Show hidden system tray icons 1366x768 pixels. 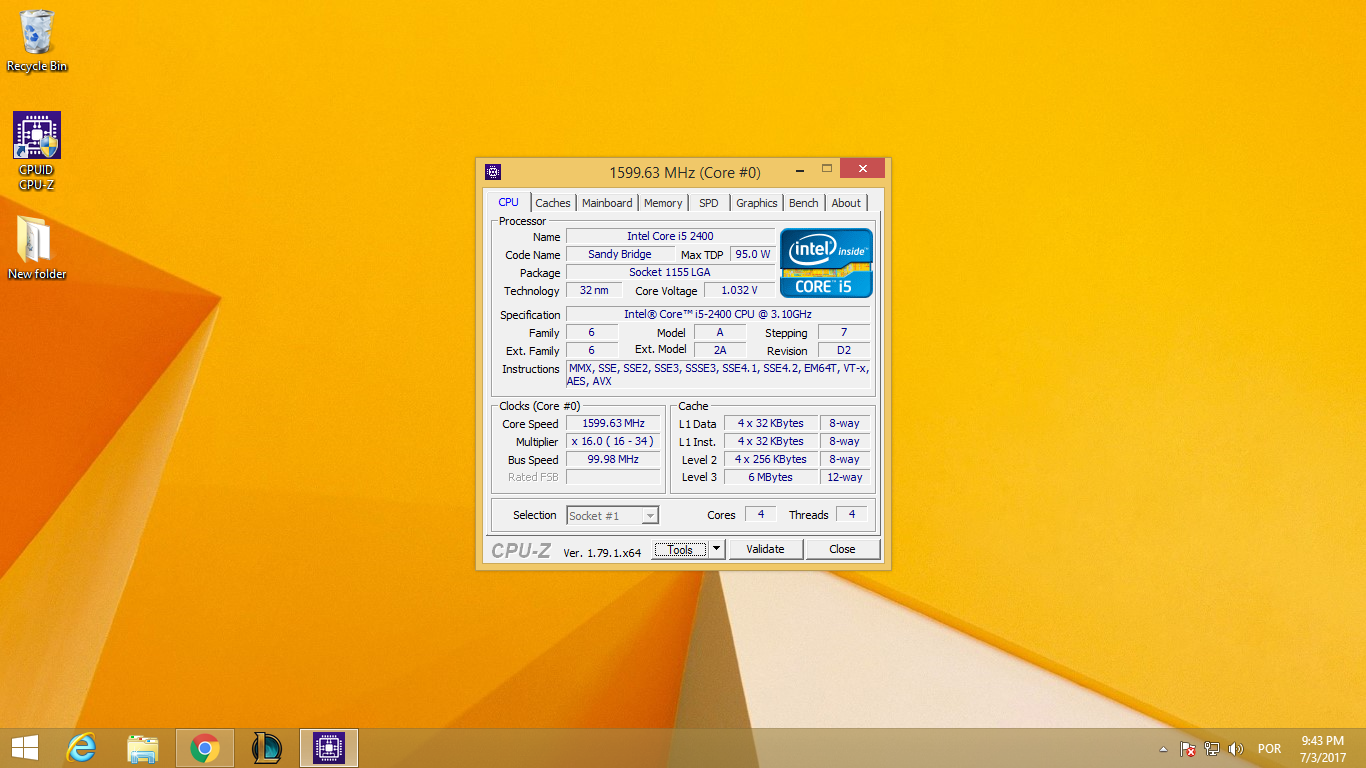(x=1163, y=749)
